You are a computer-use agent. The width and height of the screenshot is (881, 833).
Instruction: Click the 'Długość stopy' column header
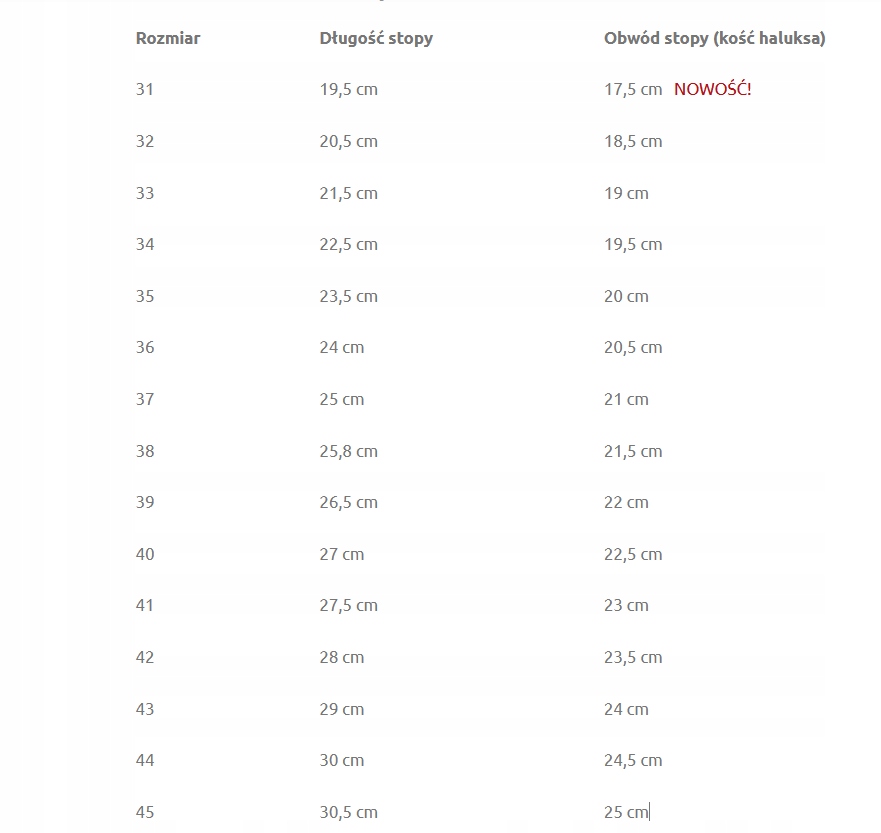[376, 39]
